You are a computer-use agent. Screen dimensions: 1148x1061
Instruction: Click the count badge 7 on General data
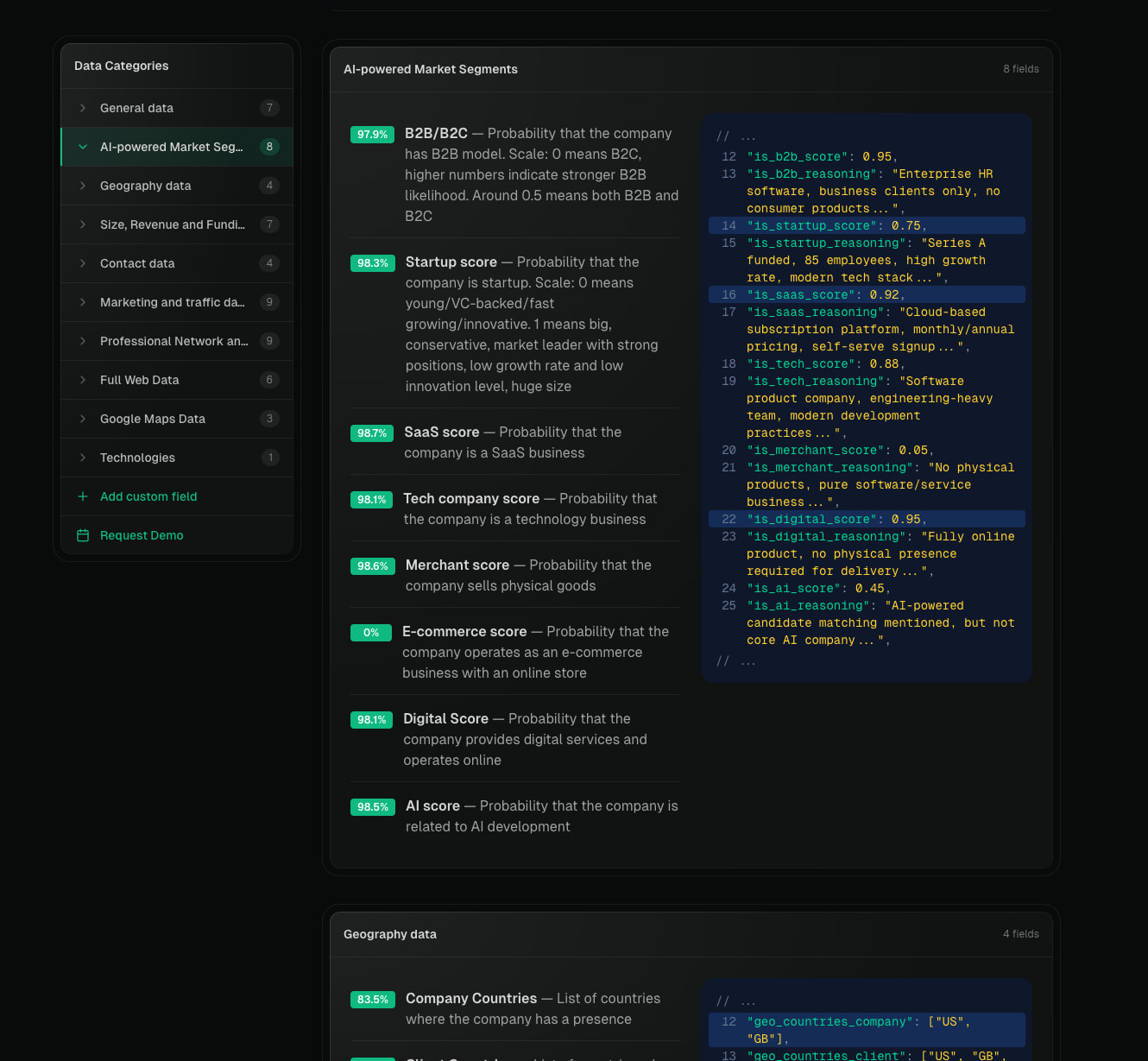(x=269, y=108)
